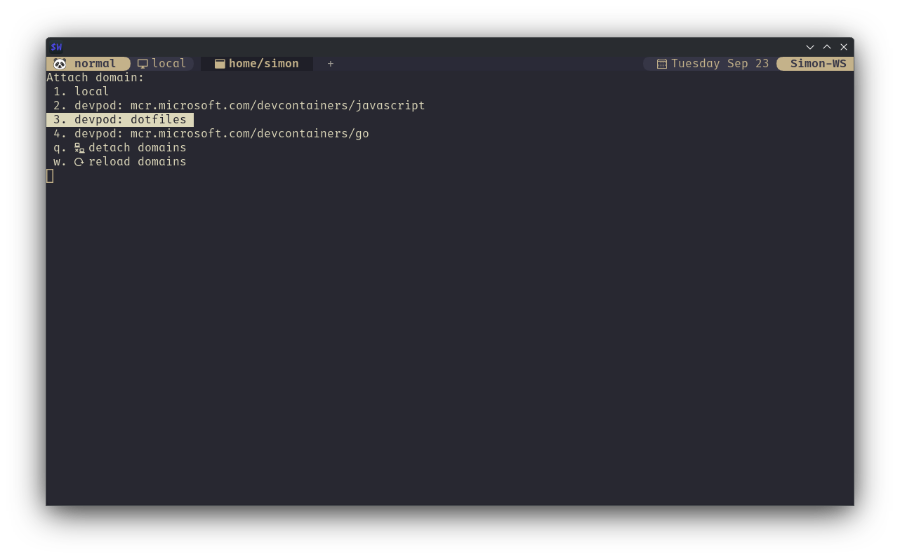Click the normal mode indicator
Viewport: 900px width, 560px height.
(95, 64)
